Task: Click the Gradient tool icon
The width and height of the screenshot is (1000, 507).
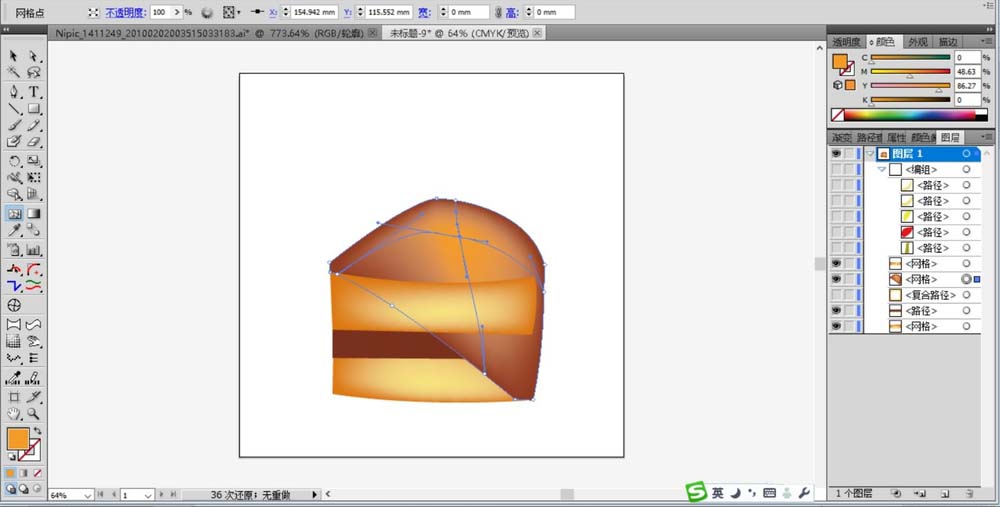Action: pos(34,213)
